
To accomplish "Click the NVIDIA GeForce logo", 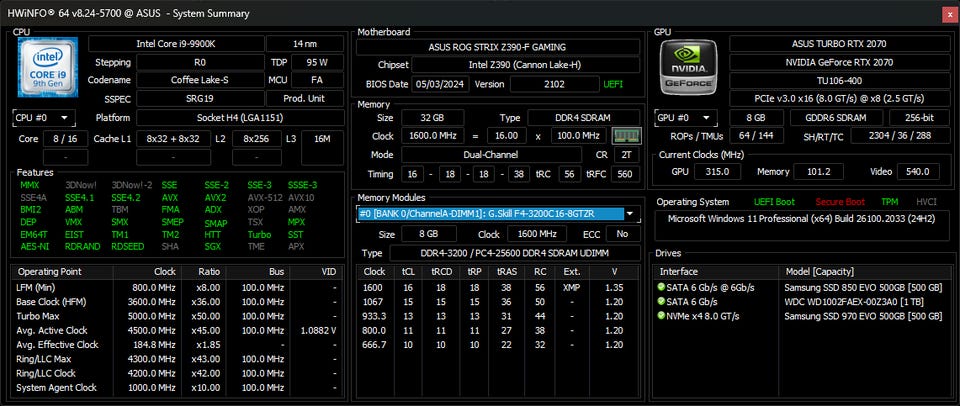I will click(x=688, y=68).
